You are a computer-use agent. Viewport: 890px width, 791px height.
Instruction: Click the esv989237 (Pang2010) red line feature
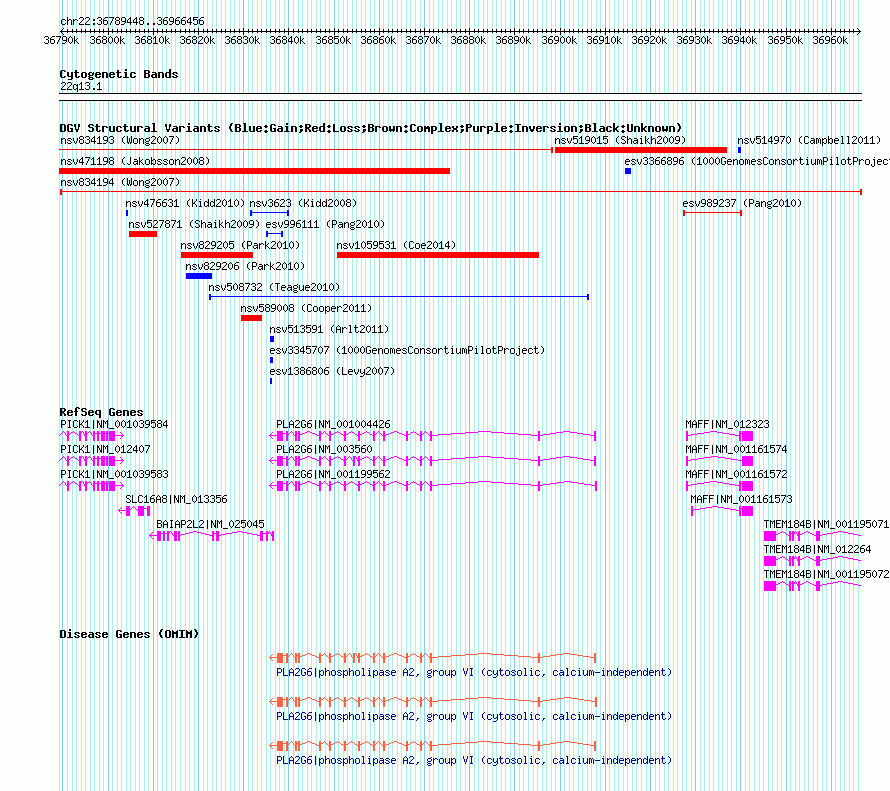pyautogui.click(x=712, y=213)
